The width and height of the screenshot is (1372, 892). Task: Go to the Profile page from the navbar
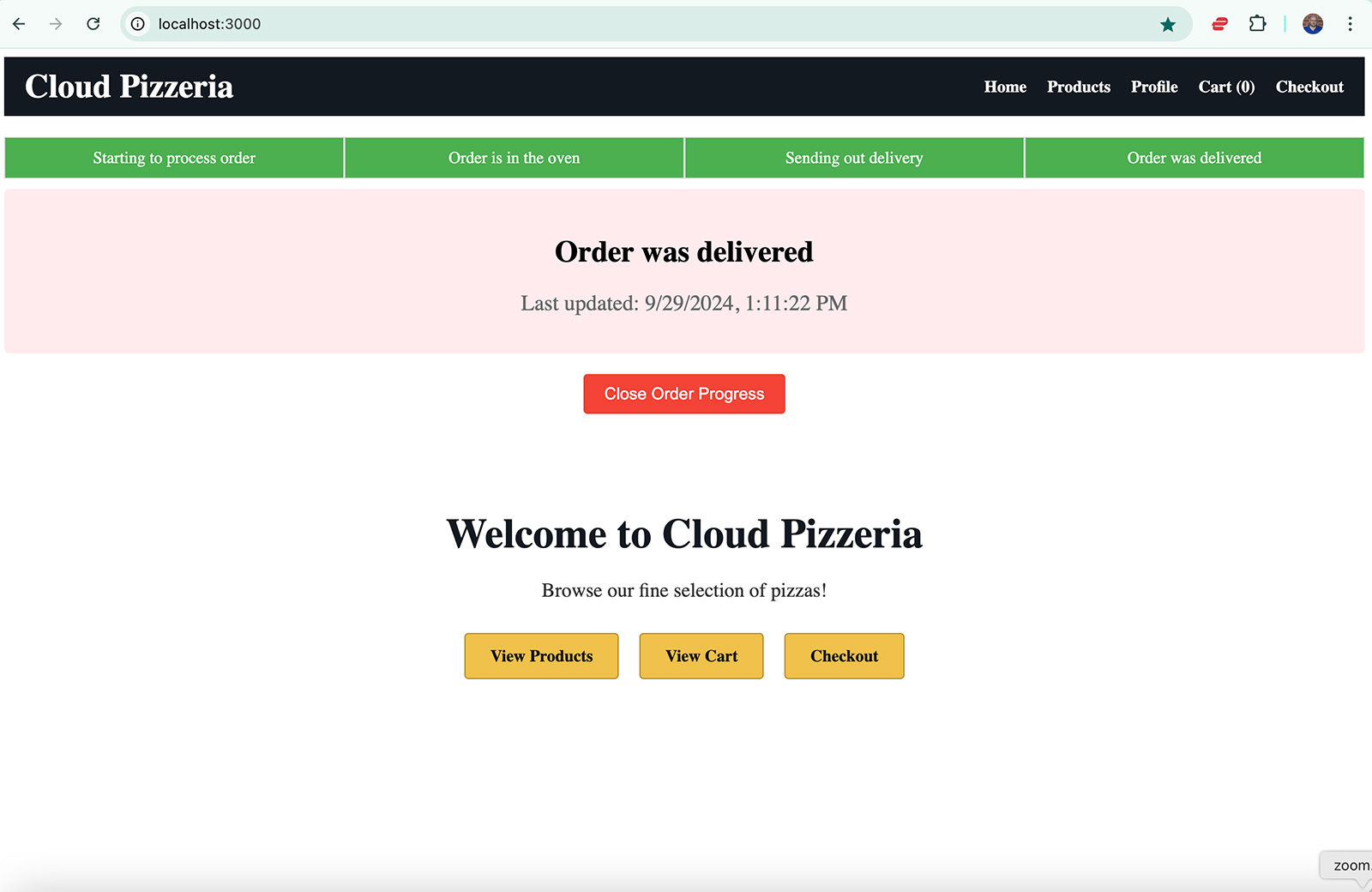pyautogui.click(x=1153, y=87)
